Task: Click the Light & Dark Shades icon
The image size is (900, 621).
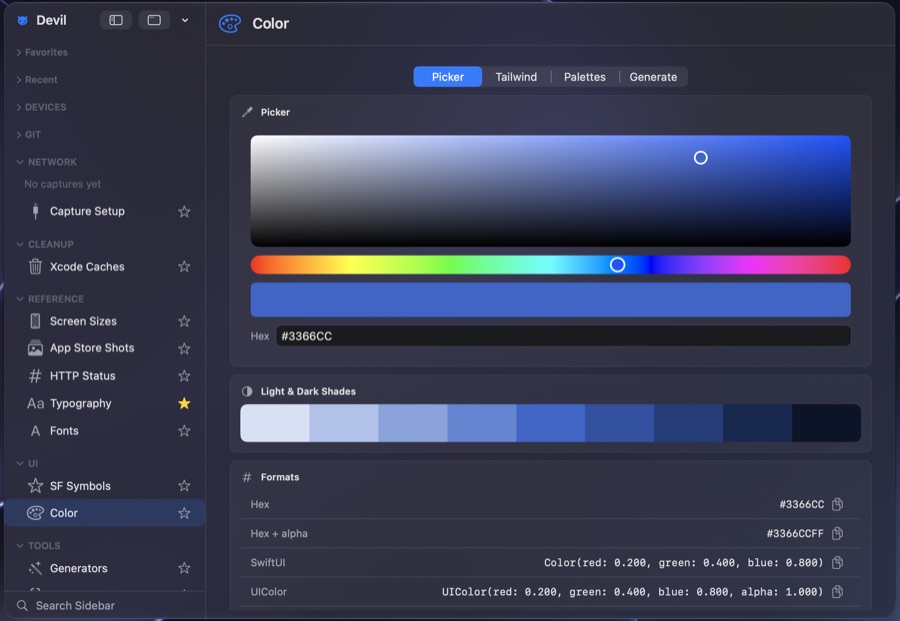Action: pos(247,391)
